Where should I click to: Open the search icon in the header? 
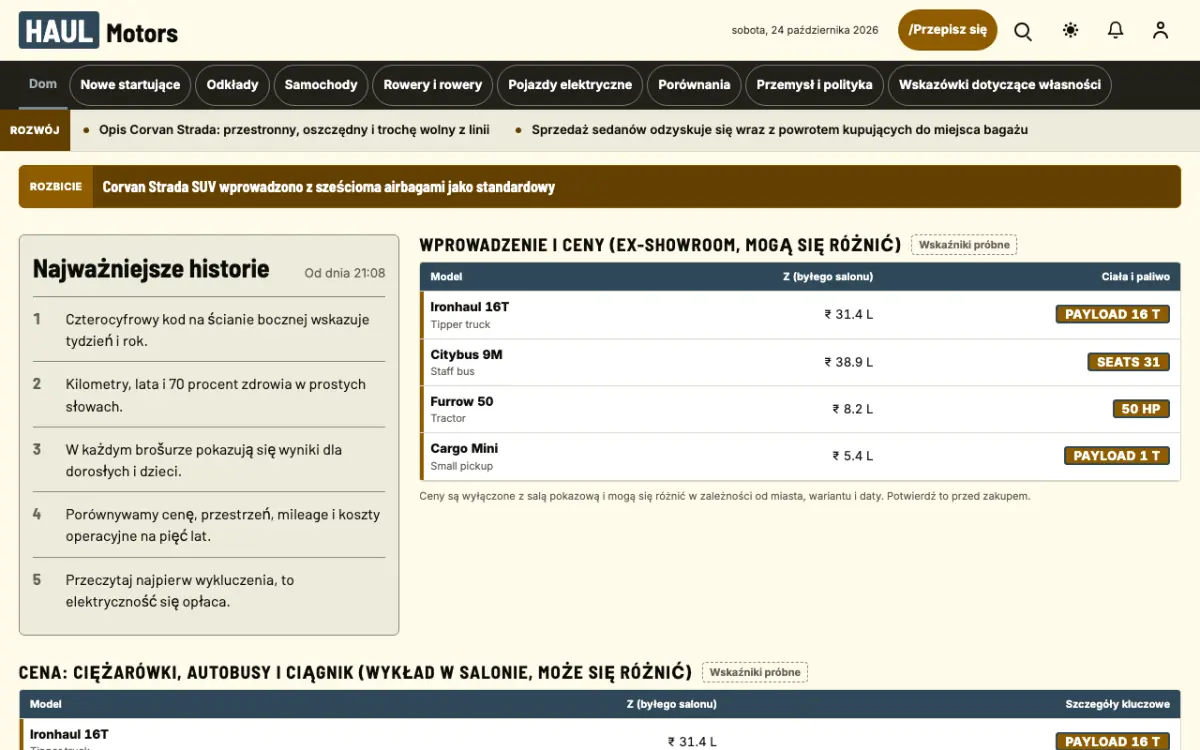point(1023,30)
